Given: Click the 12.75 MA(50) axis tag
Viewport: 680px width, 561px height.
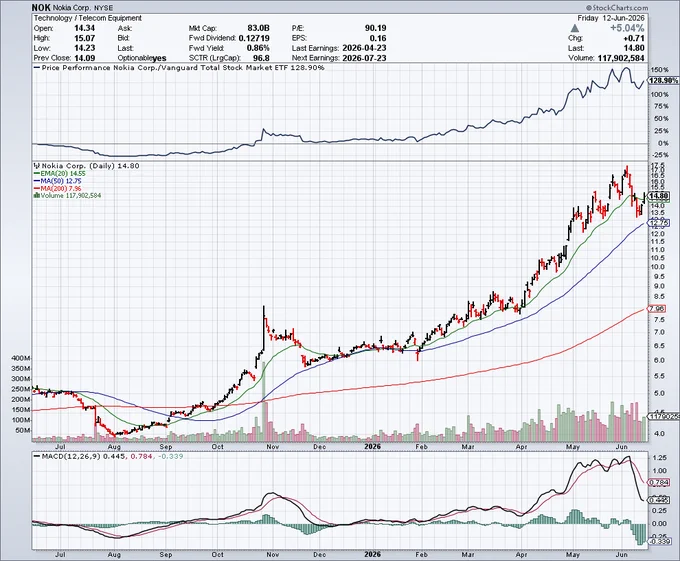Looking at the screenshot, I should coord(659,223).
